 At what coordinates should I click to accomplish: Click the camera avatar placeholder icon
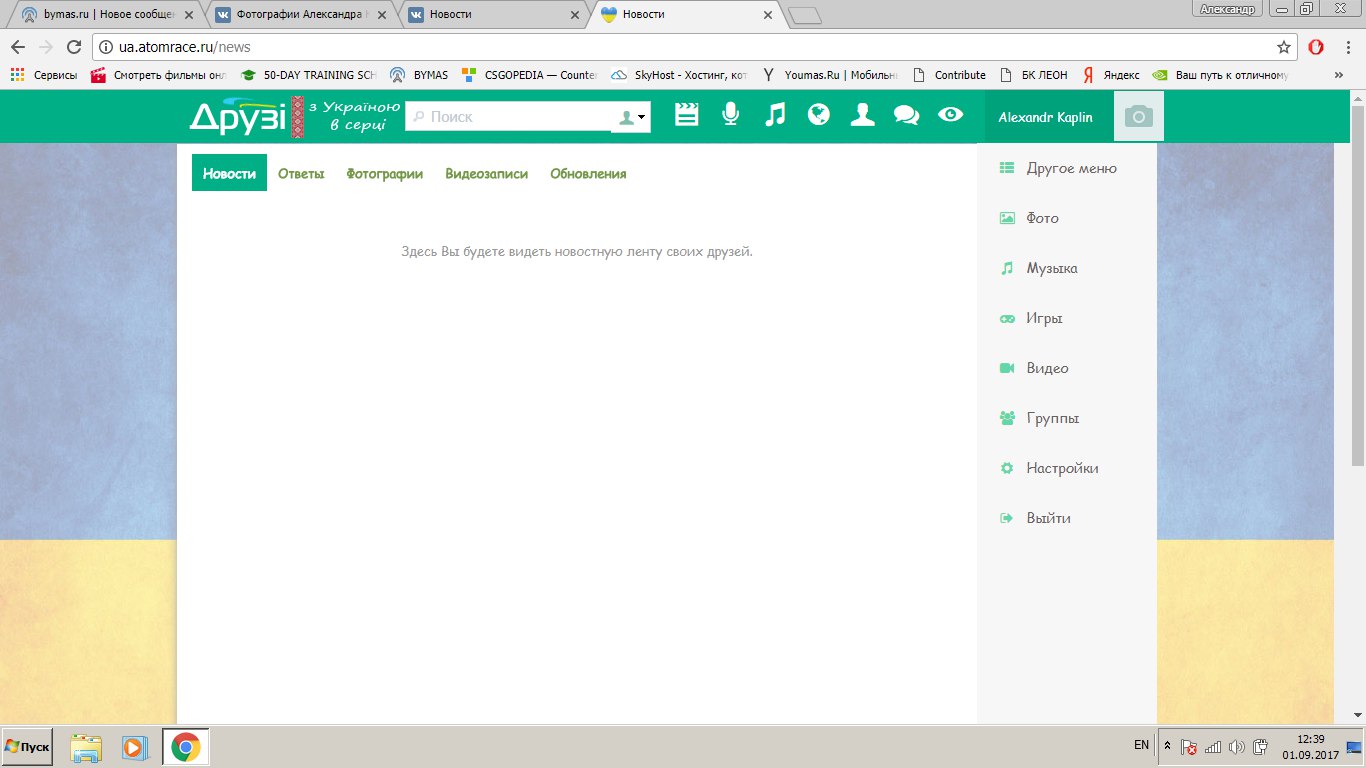click(x=1138, y=117)
